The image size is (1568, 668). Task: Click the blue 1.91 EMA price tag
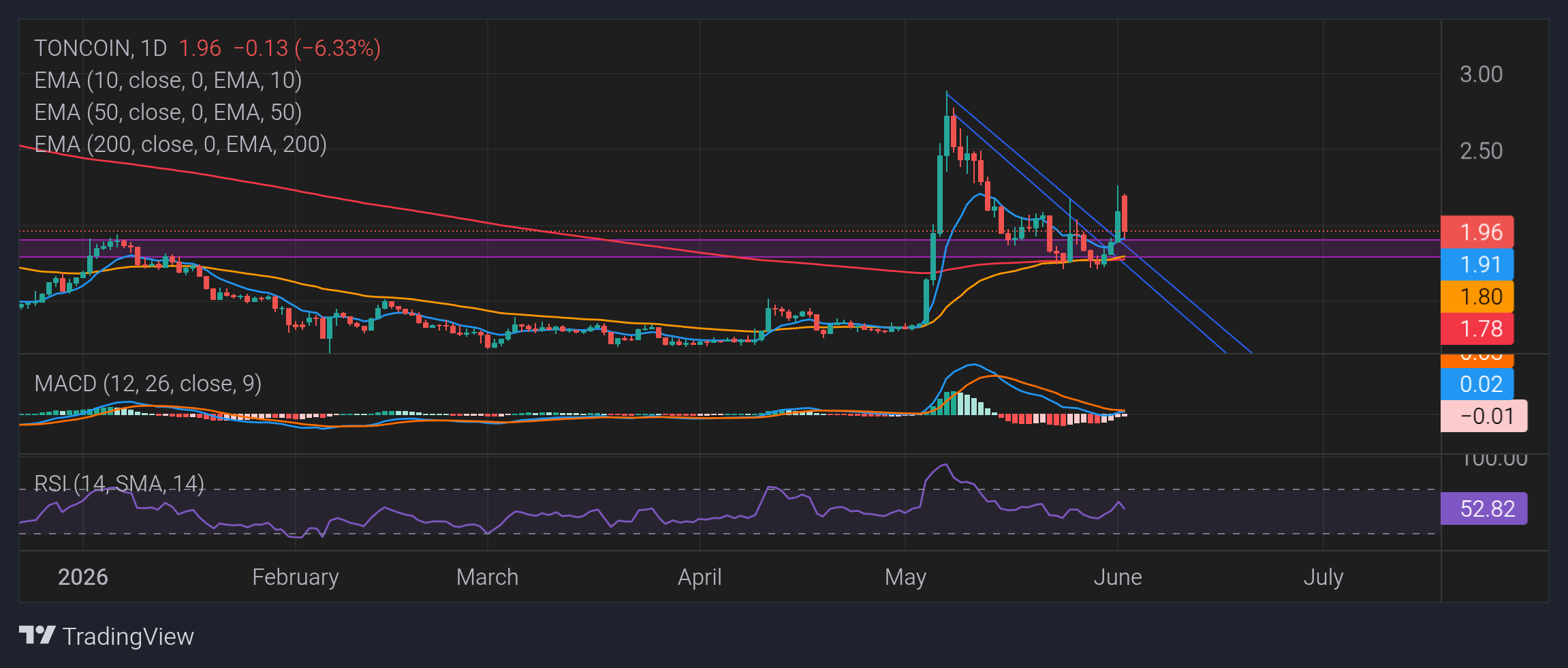click(x=1477, y=264)
